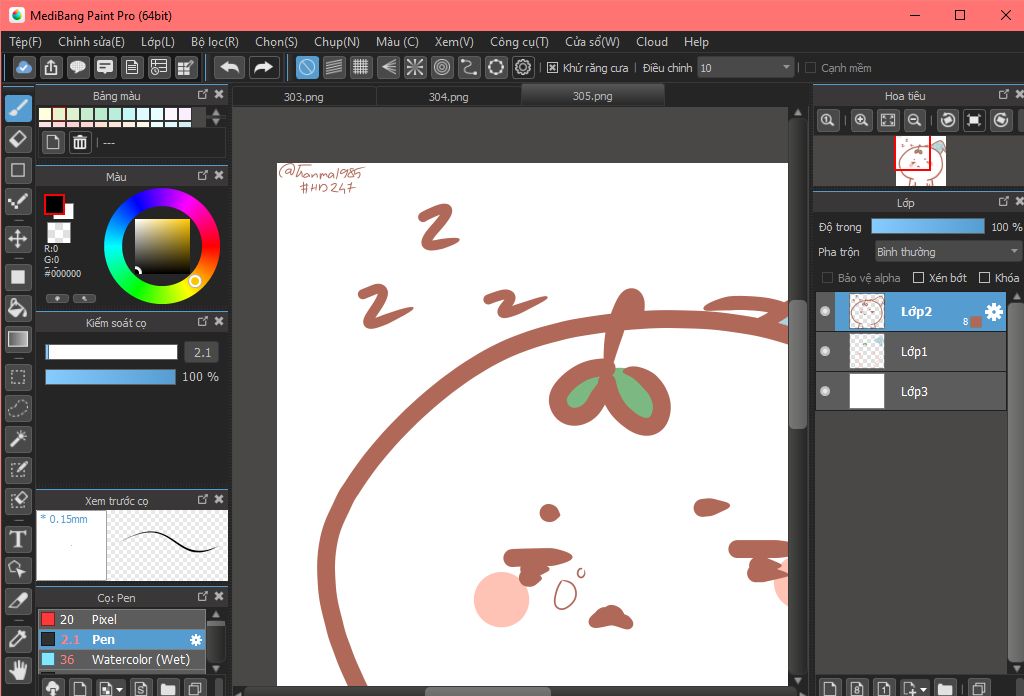Enable curve snap guide

pos(469,67)
